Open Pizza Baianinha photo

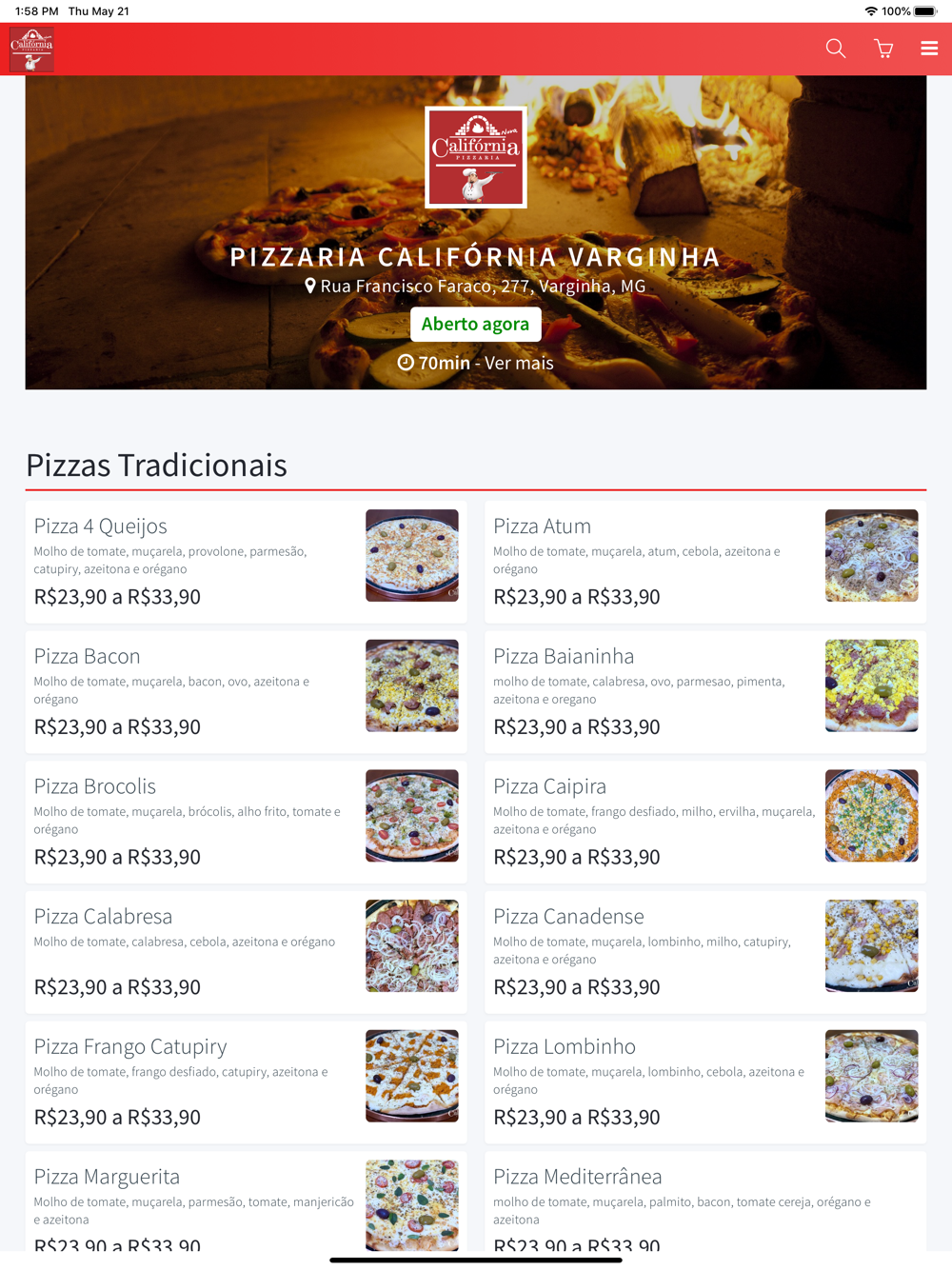click(x=872, y=685)
